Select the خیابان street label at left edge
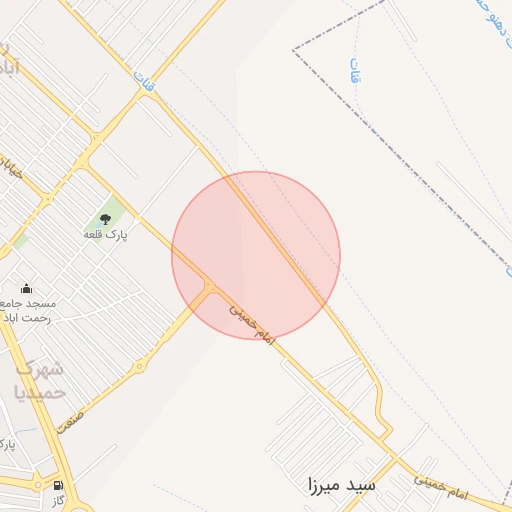Screen dimensions: 512x512 pos(11,167)
